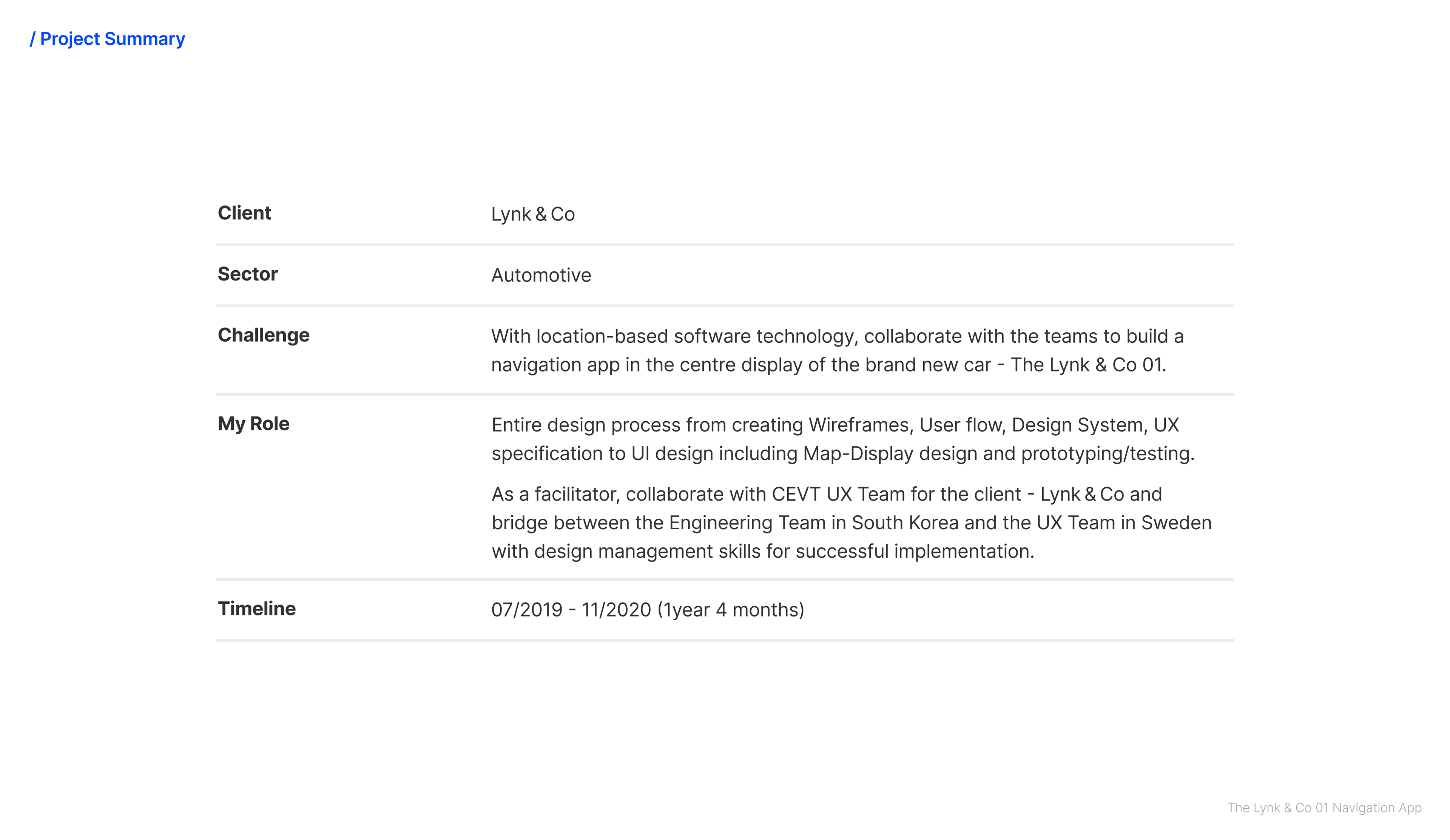
Task: Click the line 'With location-based software technology'
Action: point(837,337)
